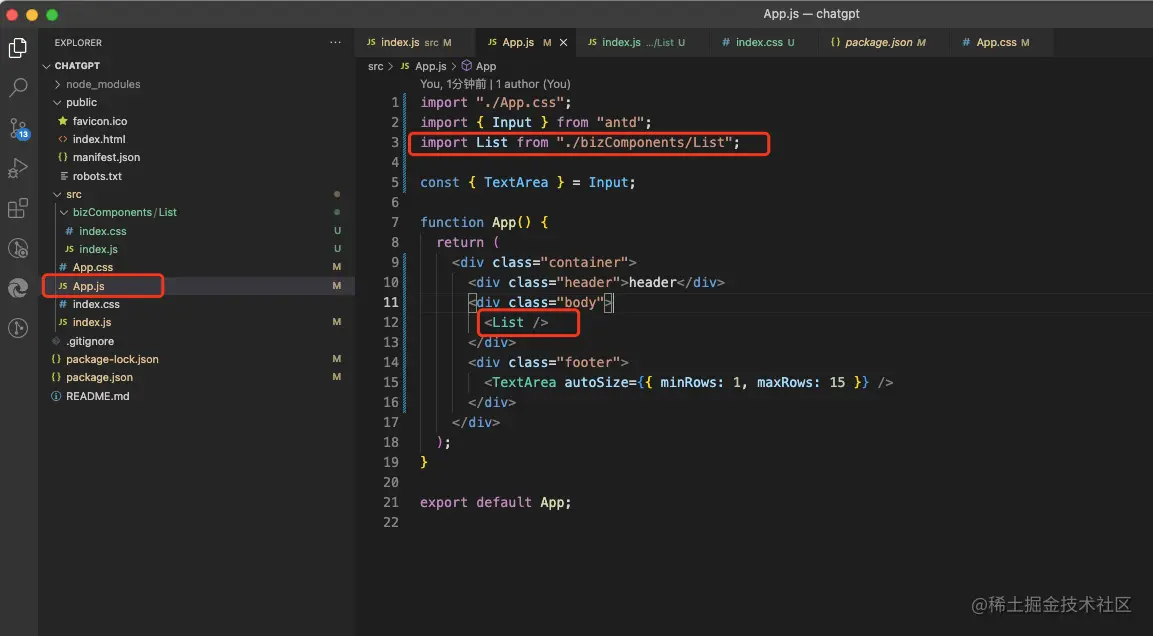Click the git blame author annotation
The width and height of the screenshot is (1153, 636).
tap(495, 84)
